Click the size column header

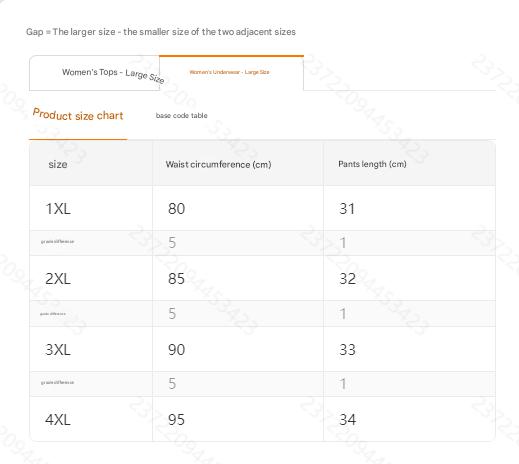point(58,164)
